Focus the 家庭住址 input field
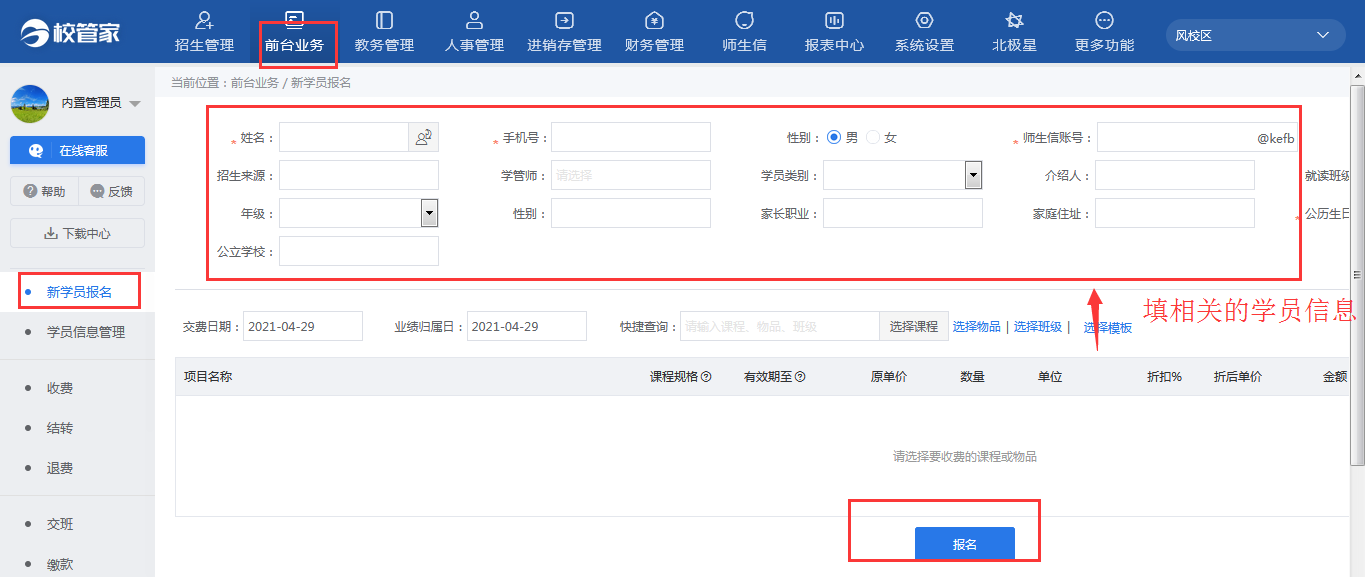Screen dimensions: 1365x577 1175,213
